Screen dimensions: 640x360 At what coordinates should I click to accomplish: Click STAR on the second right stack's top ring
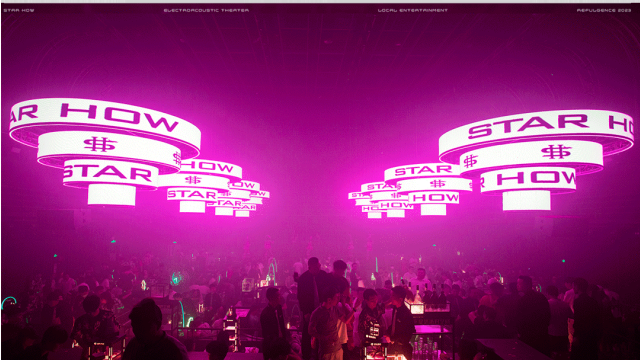(x=422, y=170)
